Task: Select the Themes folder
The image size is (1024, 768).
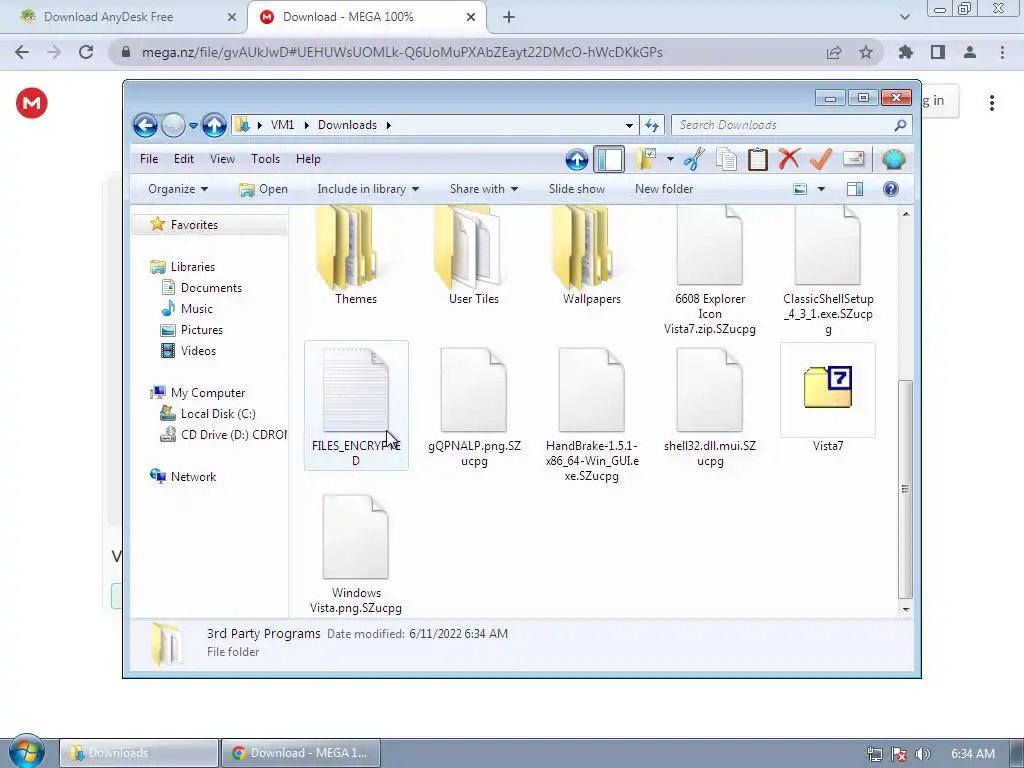Action: pos(355,256)
